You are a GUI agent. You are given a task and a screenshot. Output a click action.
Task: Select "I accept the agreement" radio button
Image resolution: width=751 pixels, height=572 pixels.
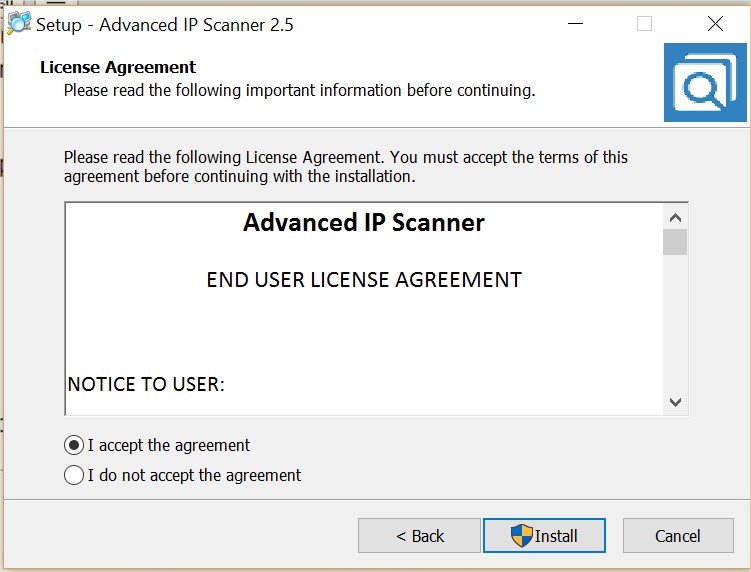click(74, 445)
